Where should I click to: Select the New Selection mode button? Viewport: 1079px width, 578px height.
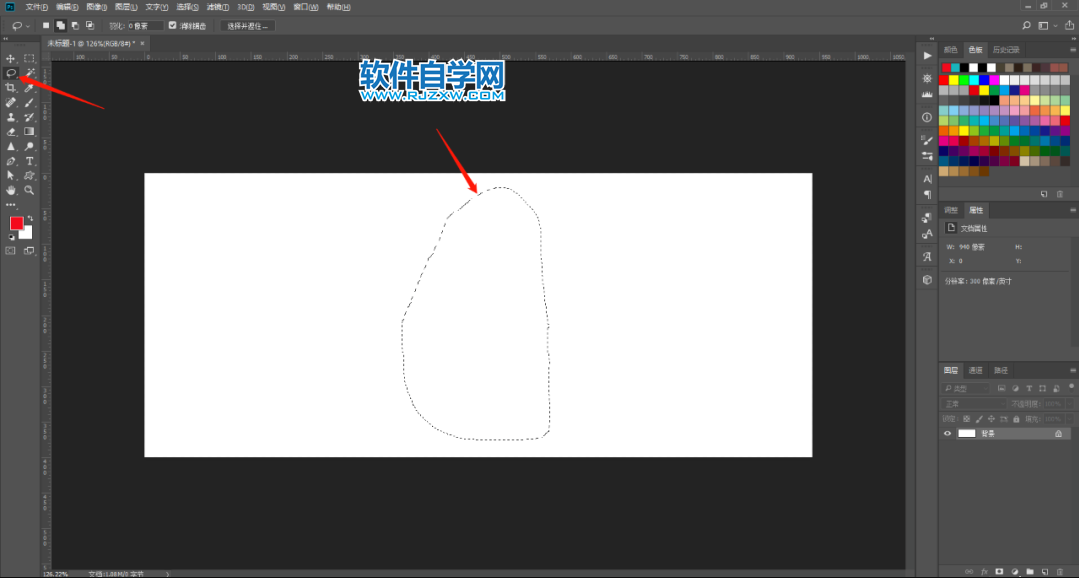tap(46, 25)
